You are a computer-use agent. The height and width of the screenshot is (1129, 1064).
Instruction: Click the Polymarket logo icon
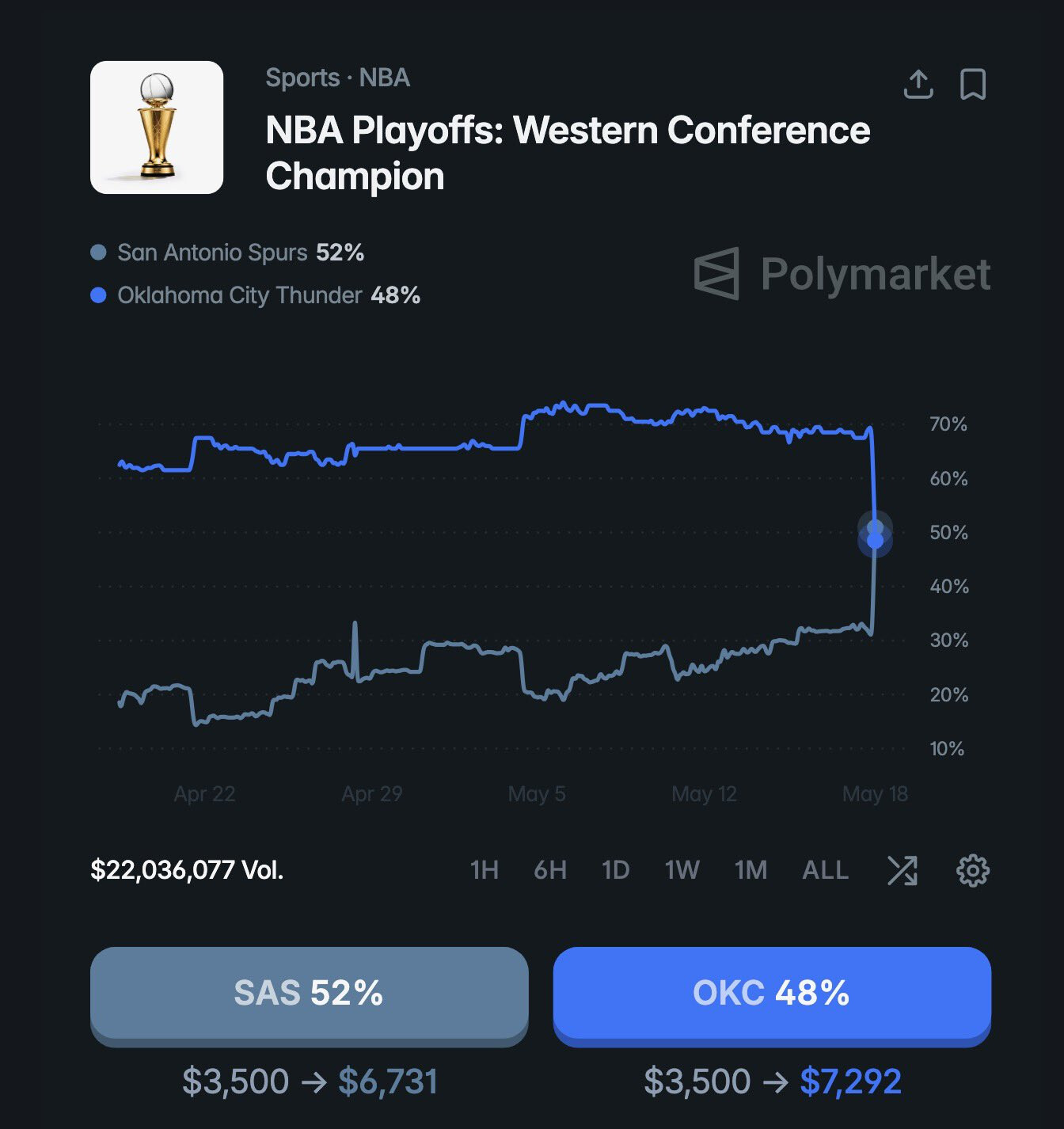coord(716,274)
